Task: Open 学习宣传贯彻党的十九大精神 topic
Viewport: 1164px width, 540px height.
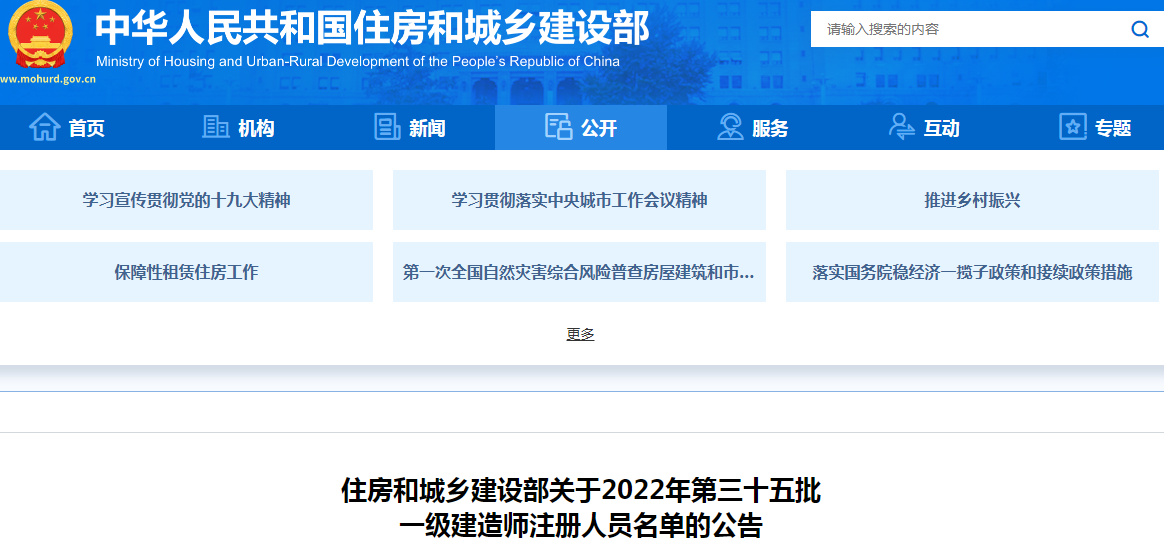Action: 186,200
